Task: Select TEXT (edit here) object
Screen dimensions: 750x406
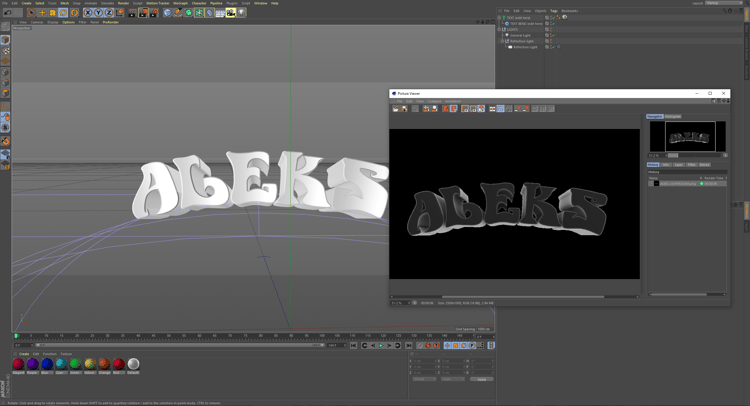Action: 518,18
